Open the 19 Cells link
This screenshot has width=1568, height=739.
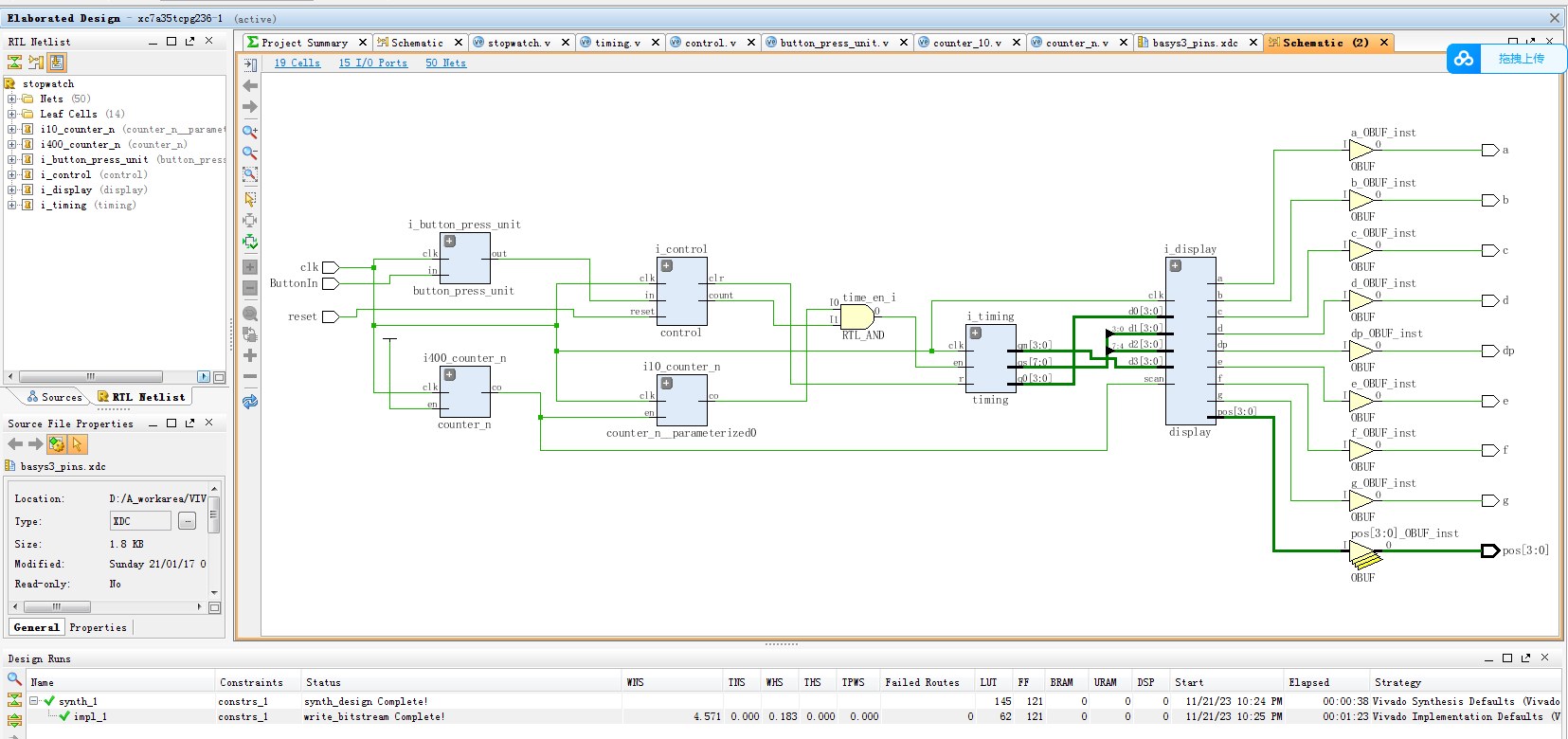(x=297, y=63)
